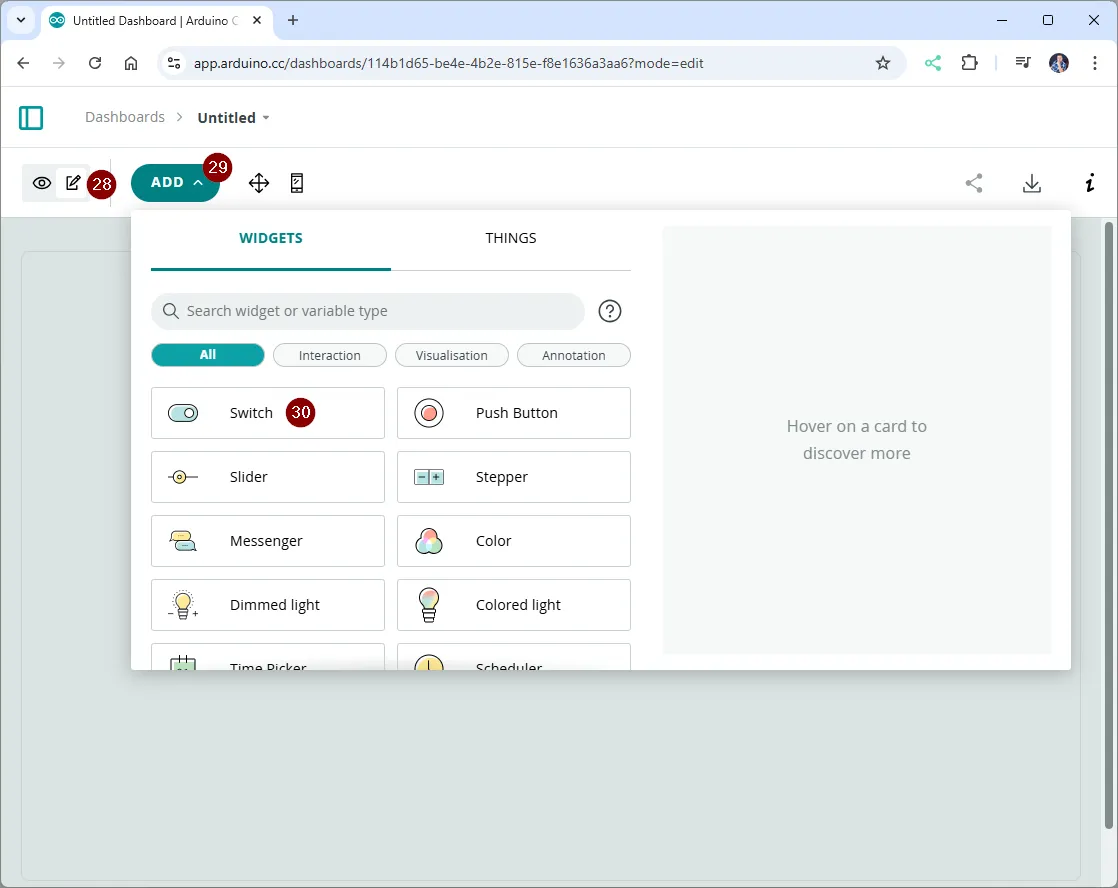This screenshot has width=1118, height=888.
Task: Open widget help question mark icon
Action: [610, 311]
